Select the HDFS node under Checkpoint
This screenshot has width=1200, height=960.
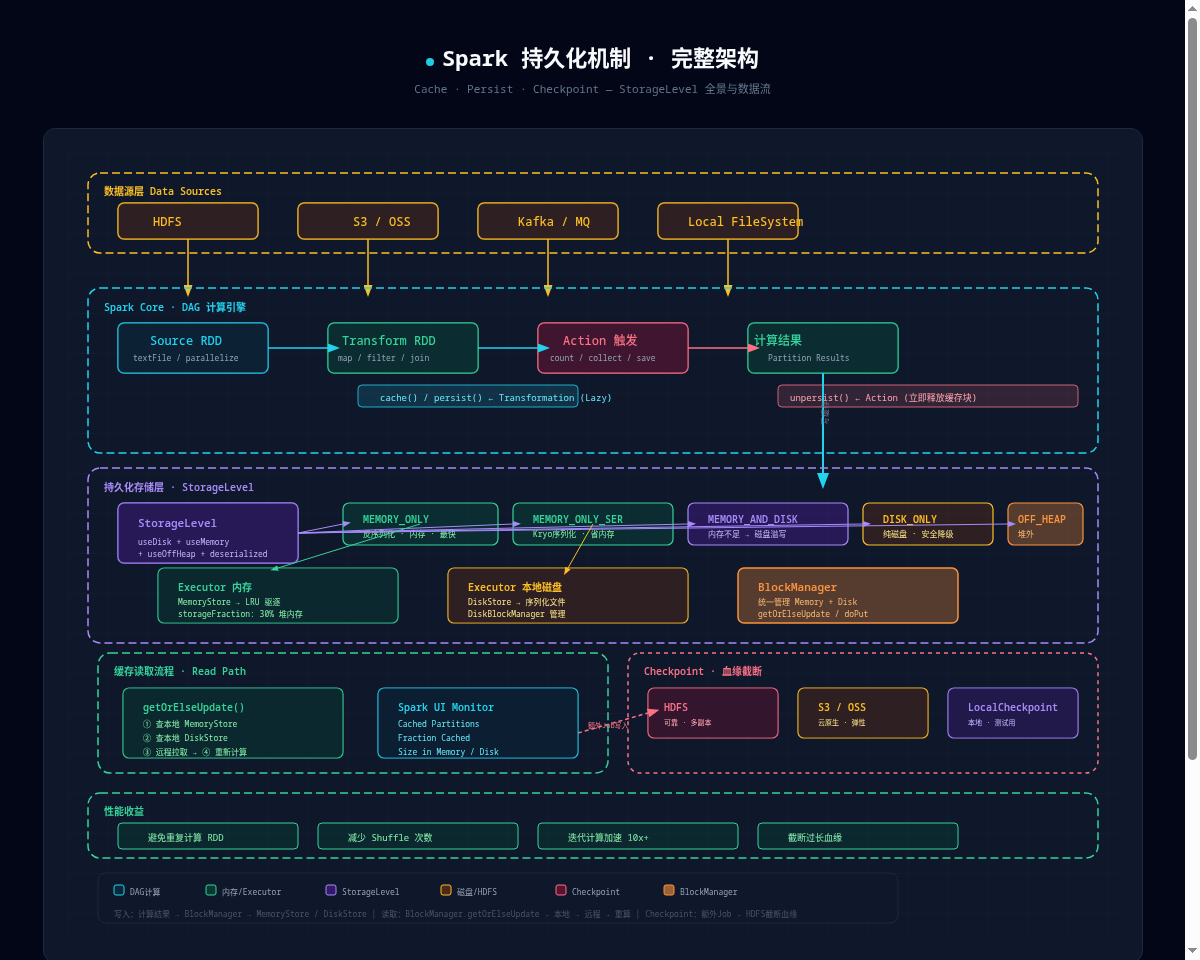(713, 713)
